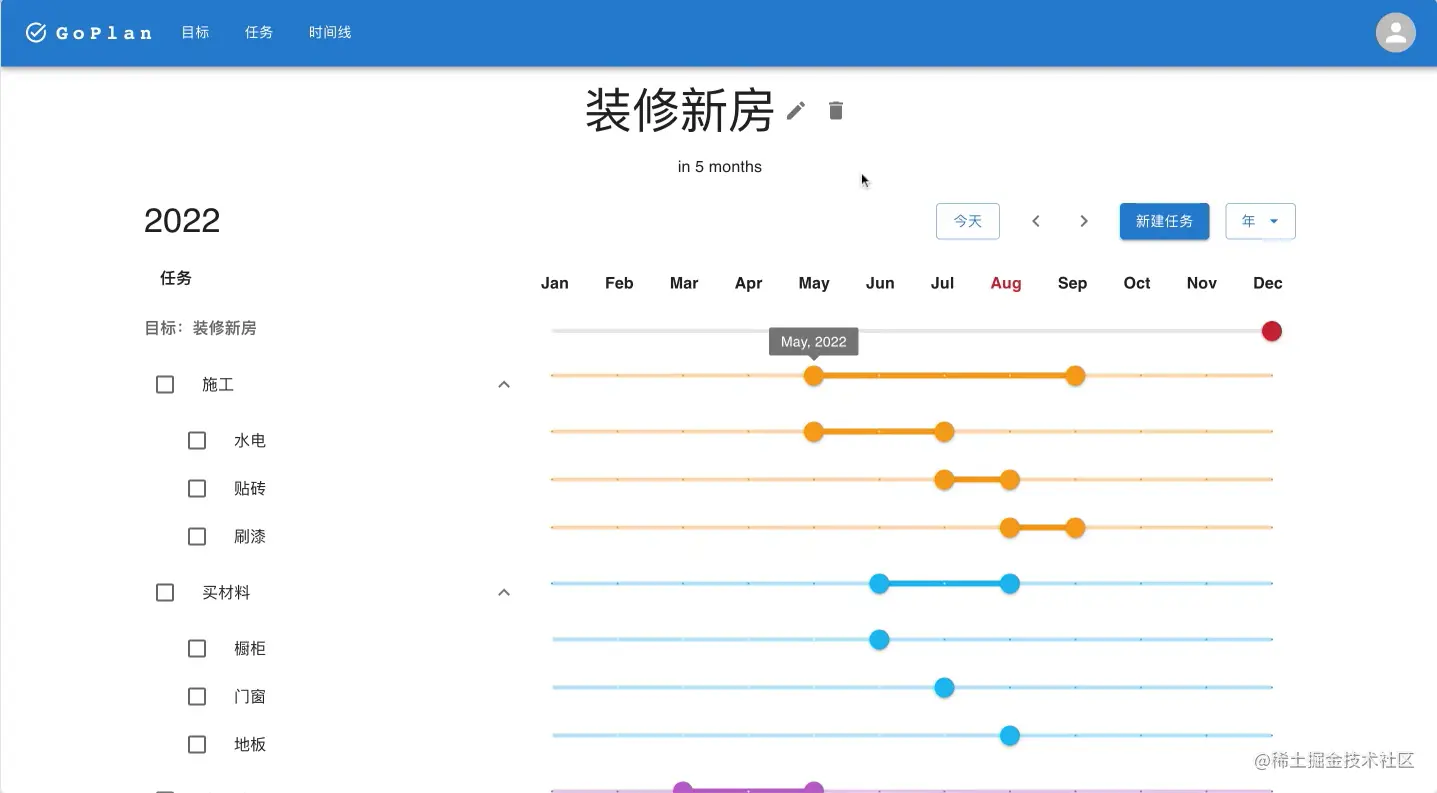Check the 地板 subtask checkbox

pyautogui.click(x=196, y=744)
